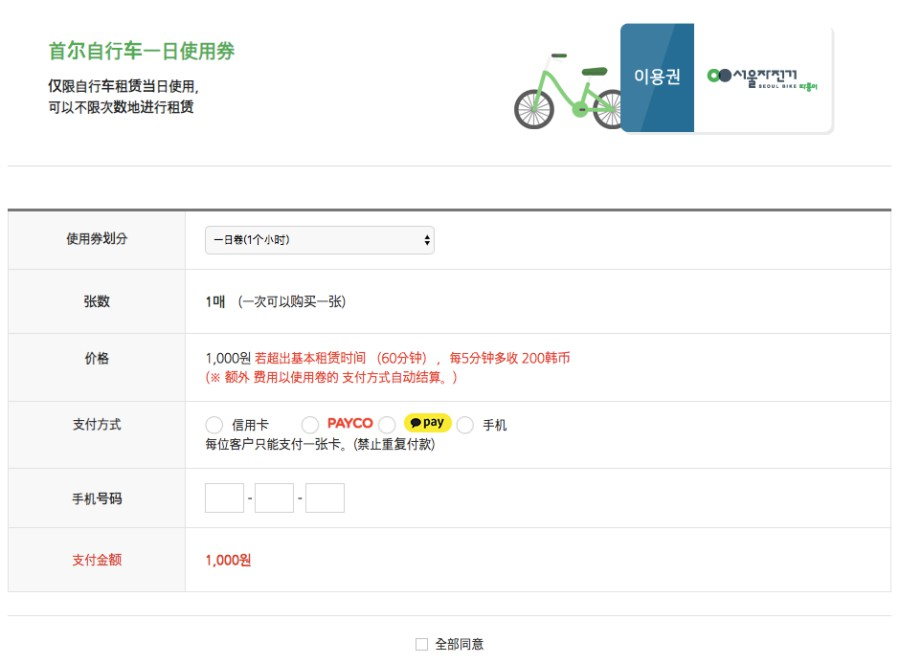
Task: Click the 手机号码 row label
Action: (x=97, y=499)
